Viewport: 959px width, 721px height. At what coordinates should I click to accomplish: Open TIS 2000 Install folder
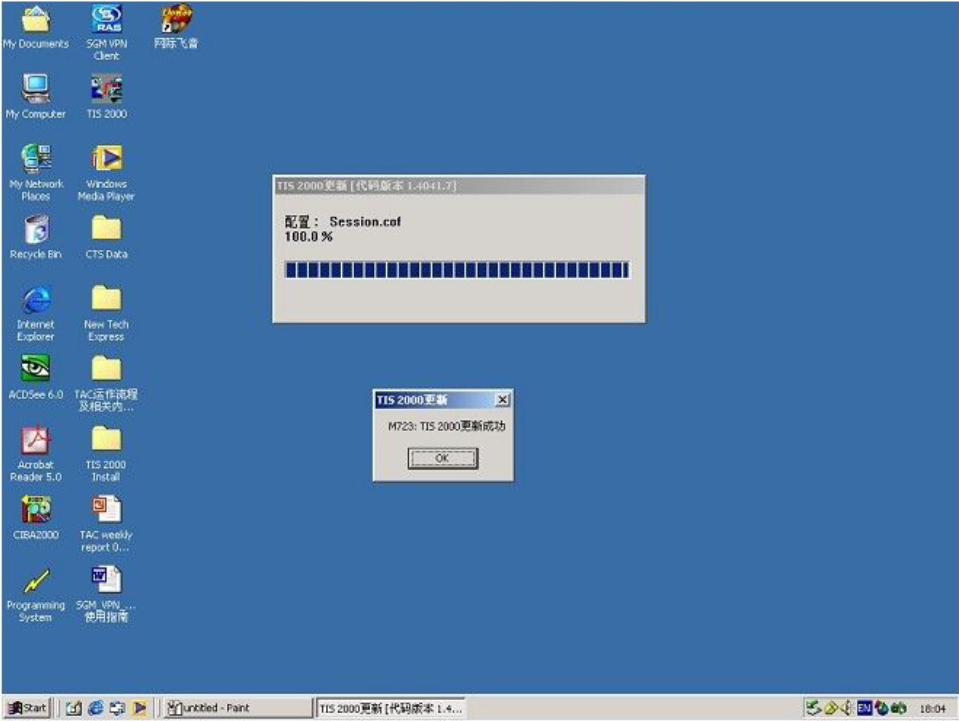pyautogui.click(x=106, y=454)
